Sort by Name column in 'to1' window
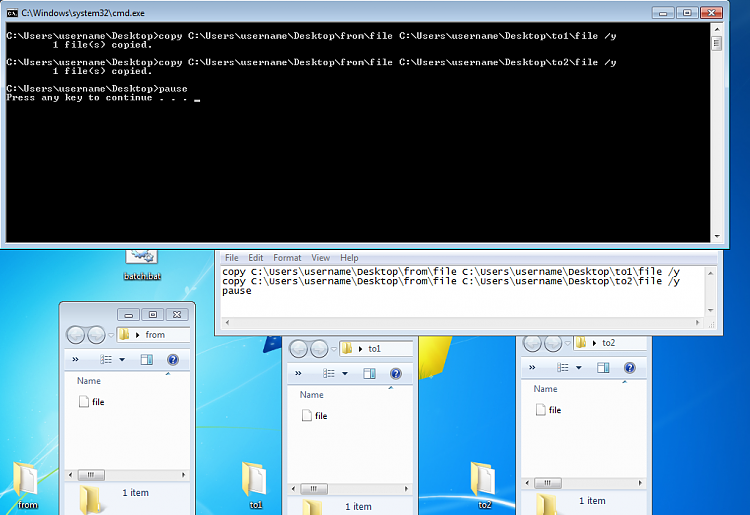The image size is (750, 515). [311, 394]
